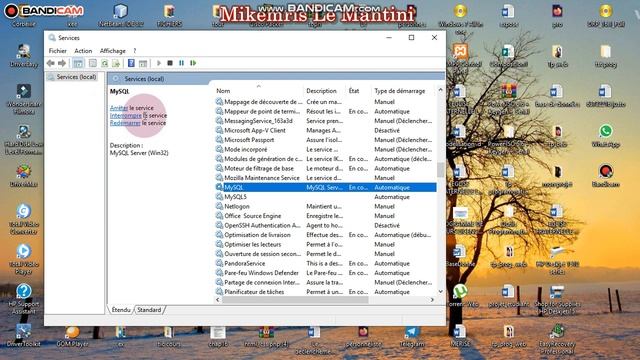
Task: Go forward with the toolbar right arrow
Action: tap(62, 63)
